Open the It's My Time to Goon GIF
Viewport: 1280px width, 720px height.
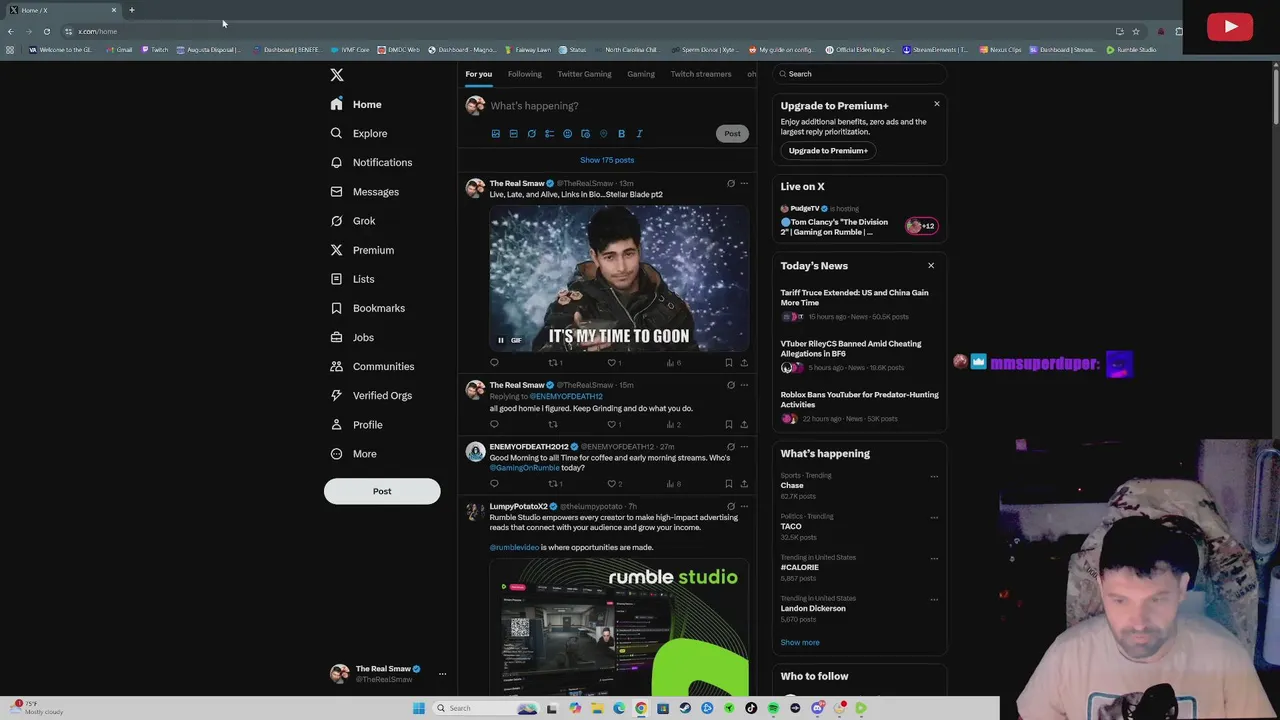[619, 278]
